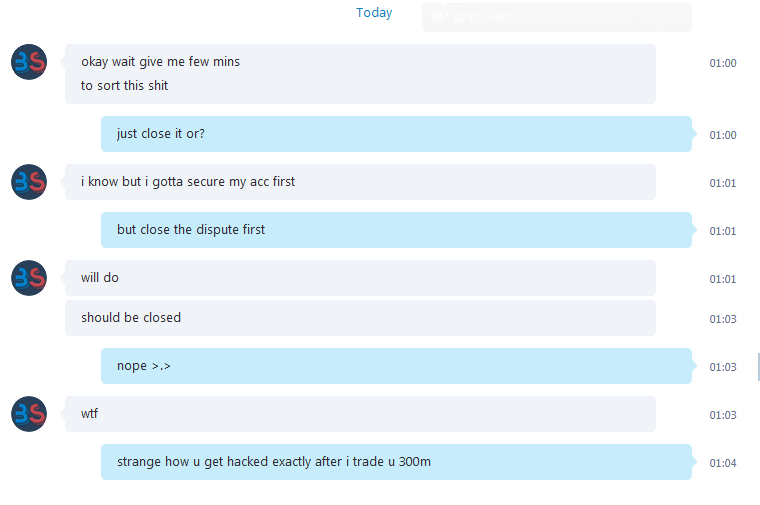Click the avatar next to "i know but i gotta secure"
Image resolution: width=760 pixels, height=505 pixels.
29,182
